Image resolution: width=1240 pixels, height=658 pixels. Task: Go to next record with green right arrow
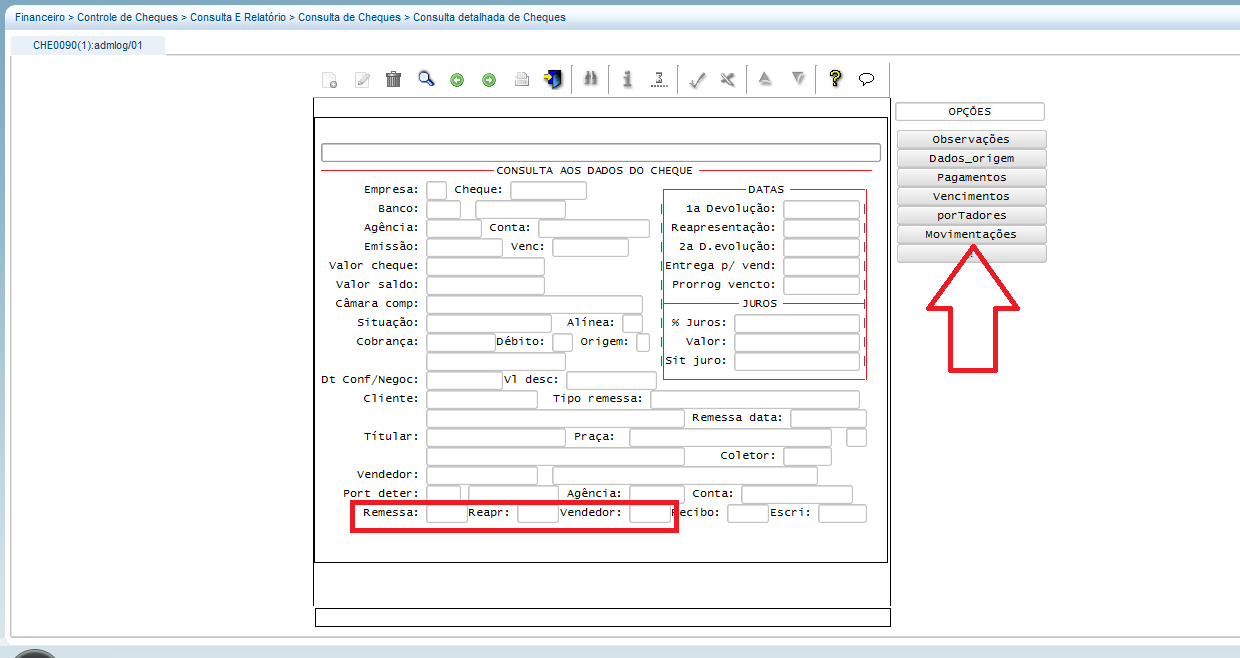click(x=489, y=80)
